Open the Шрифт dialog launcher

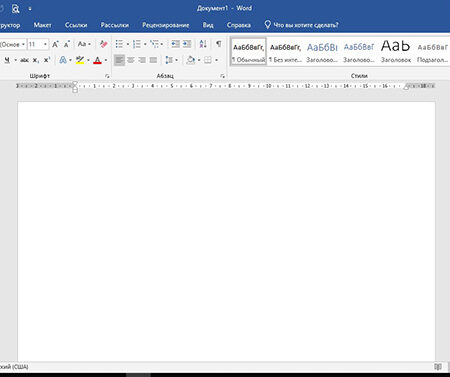pyautogui.click(x=107, y=76)
